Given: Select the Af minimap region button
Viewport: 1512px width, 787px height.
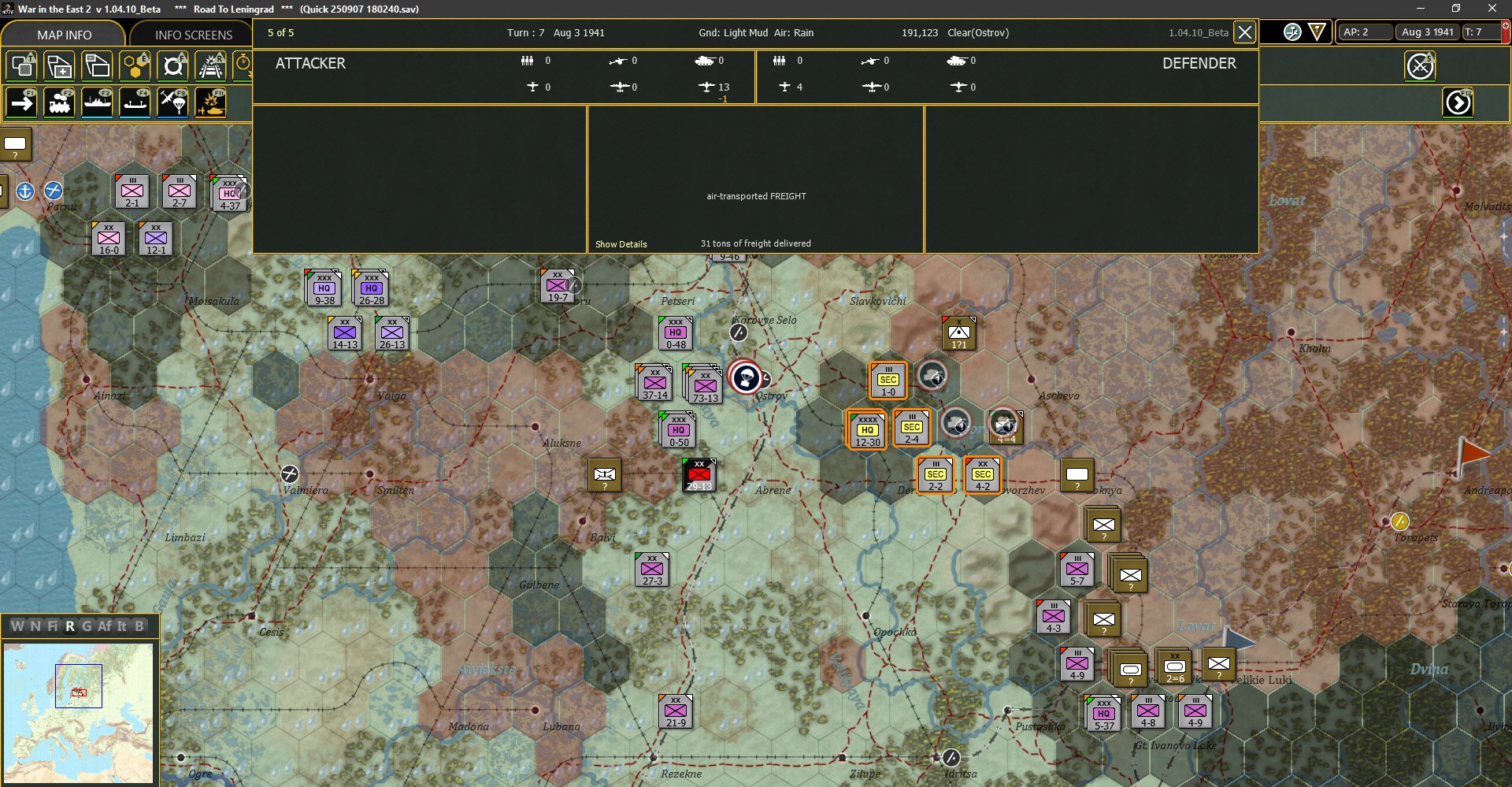Looking at the screenshot, I should pyautogui.click(x=105, y=626).
